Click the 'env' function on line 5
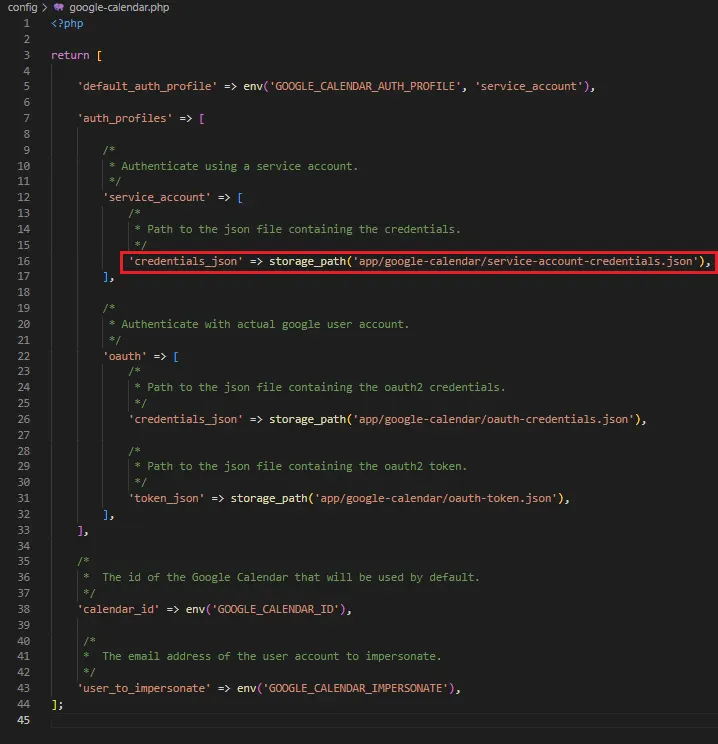 [253, 86]
